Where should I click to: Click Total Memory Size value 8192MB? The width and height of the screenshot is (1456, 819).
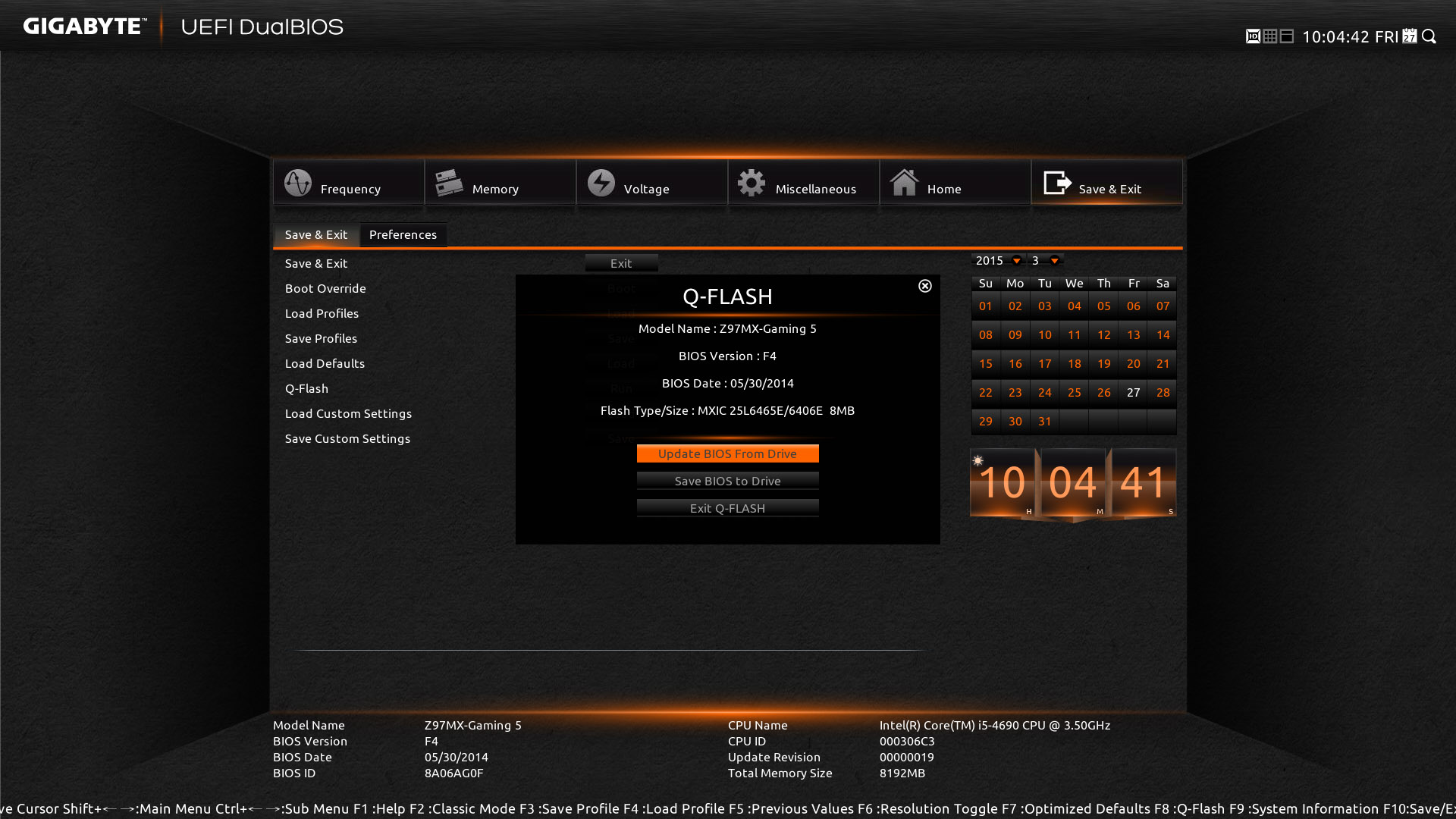(902, 773)
